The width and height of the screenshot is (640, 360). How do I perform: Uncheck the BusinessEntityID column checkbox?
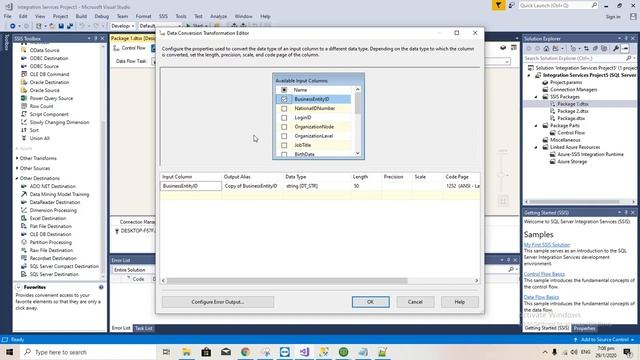[284, 99]
